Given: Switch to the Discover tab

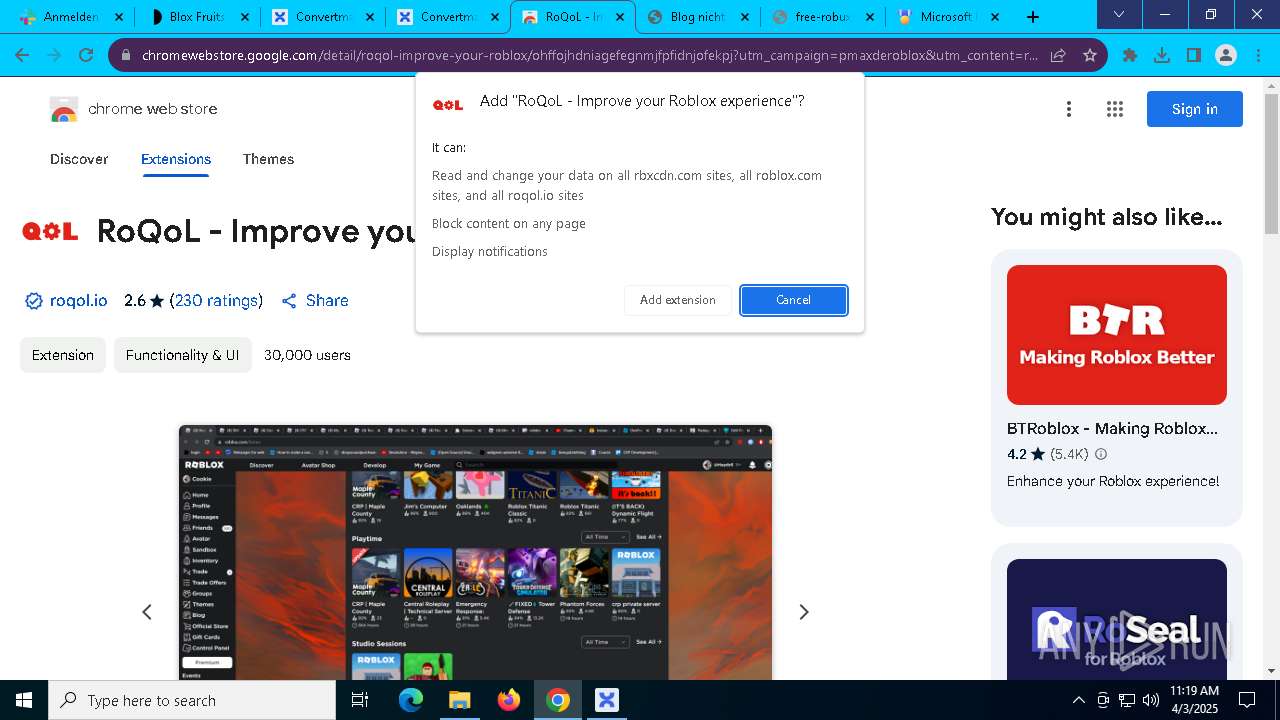Looking at the screenshot, I should [79, 159].
